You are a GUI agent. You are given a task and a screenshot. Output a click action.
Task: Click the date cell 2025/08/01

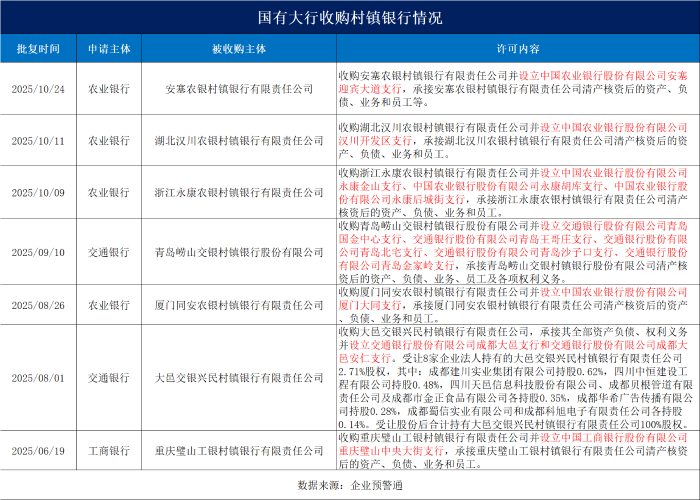point(38,379)
